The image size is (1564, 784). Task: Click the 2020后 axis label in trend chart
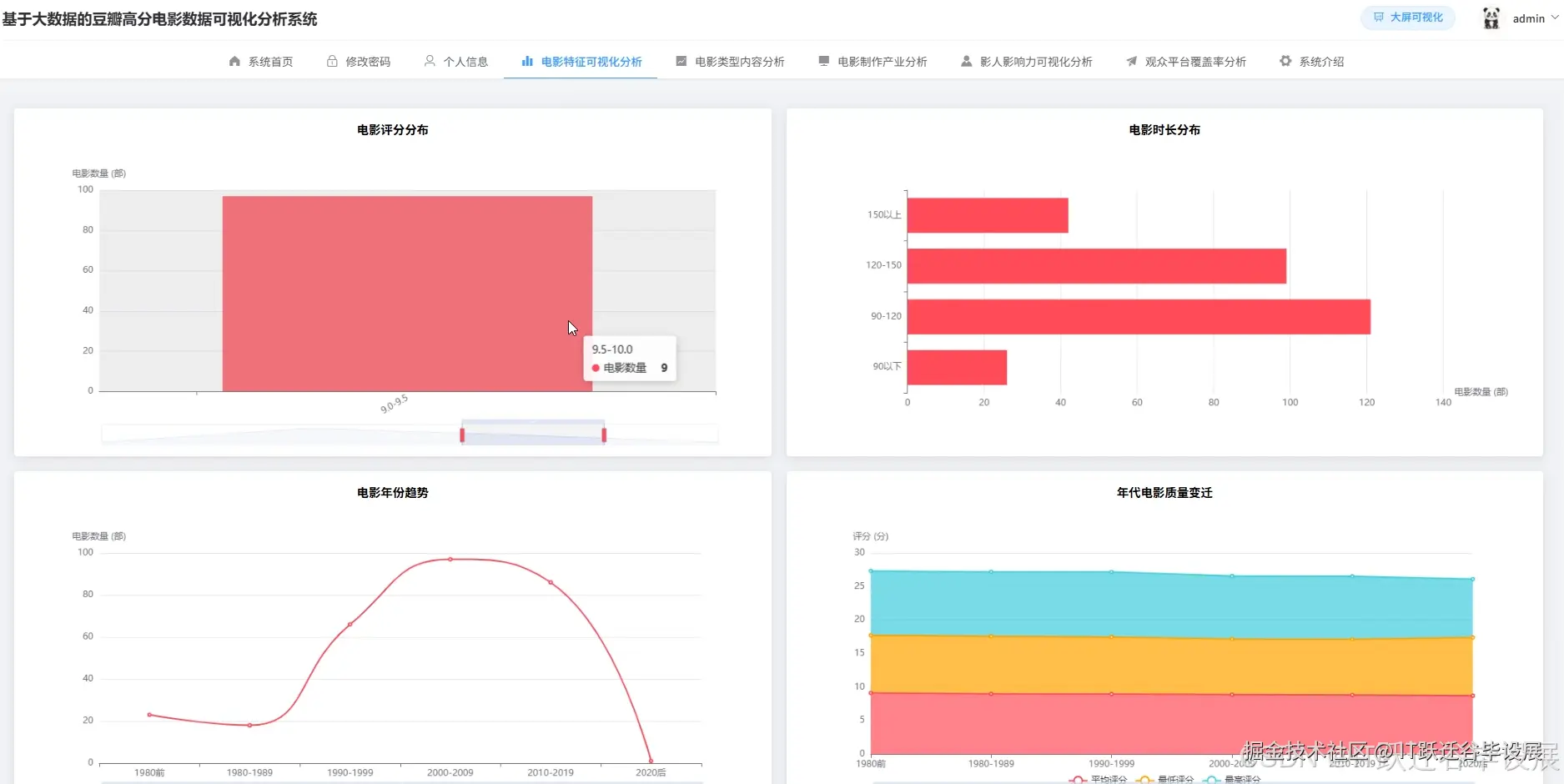point(651,772)
